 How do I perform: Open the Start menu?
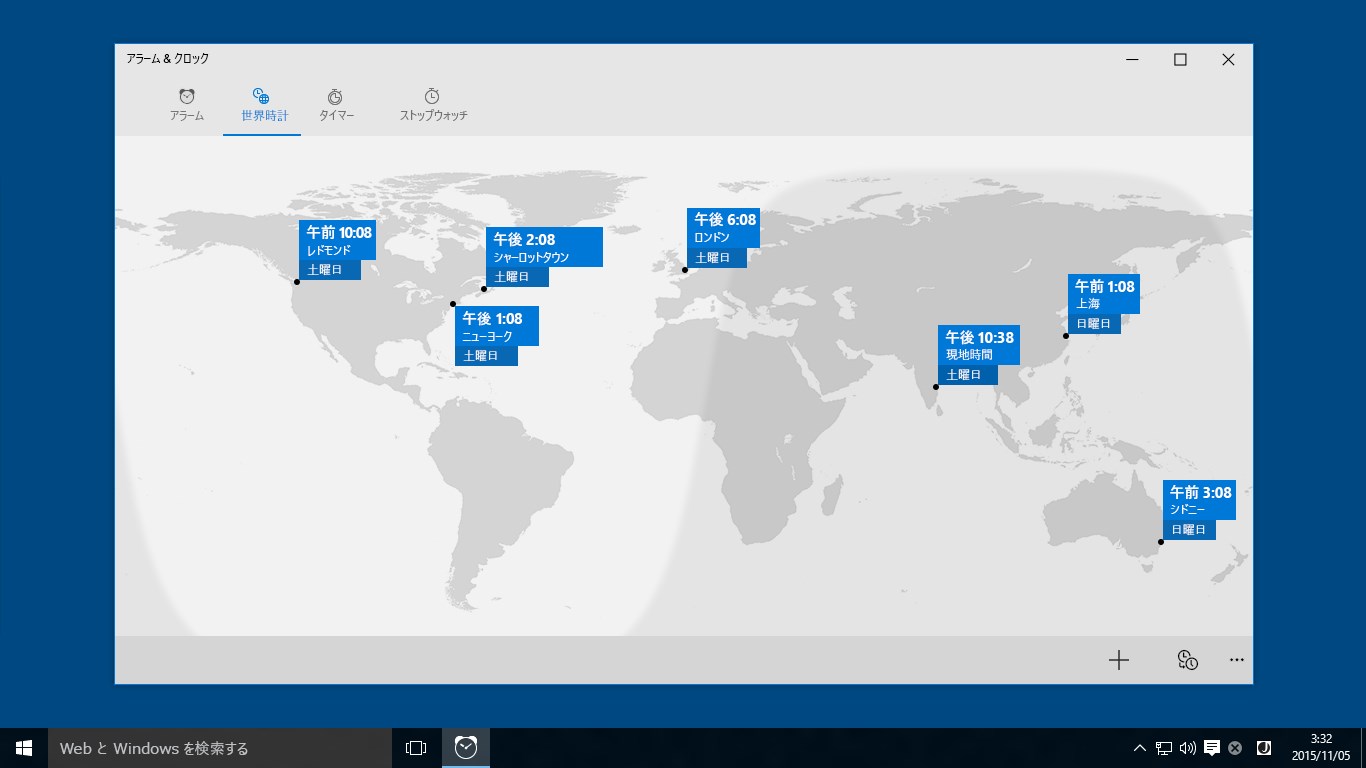point(22,747)
